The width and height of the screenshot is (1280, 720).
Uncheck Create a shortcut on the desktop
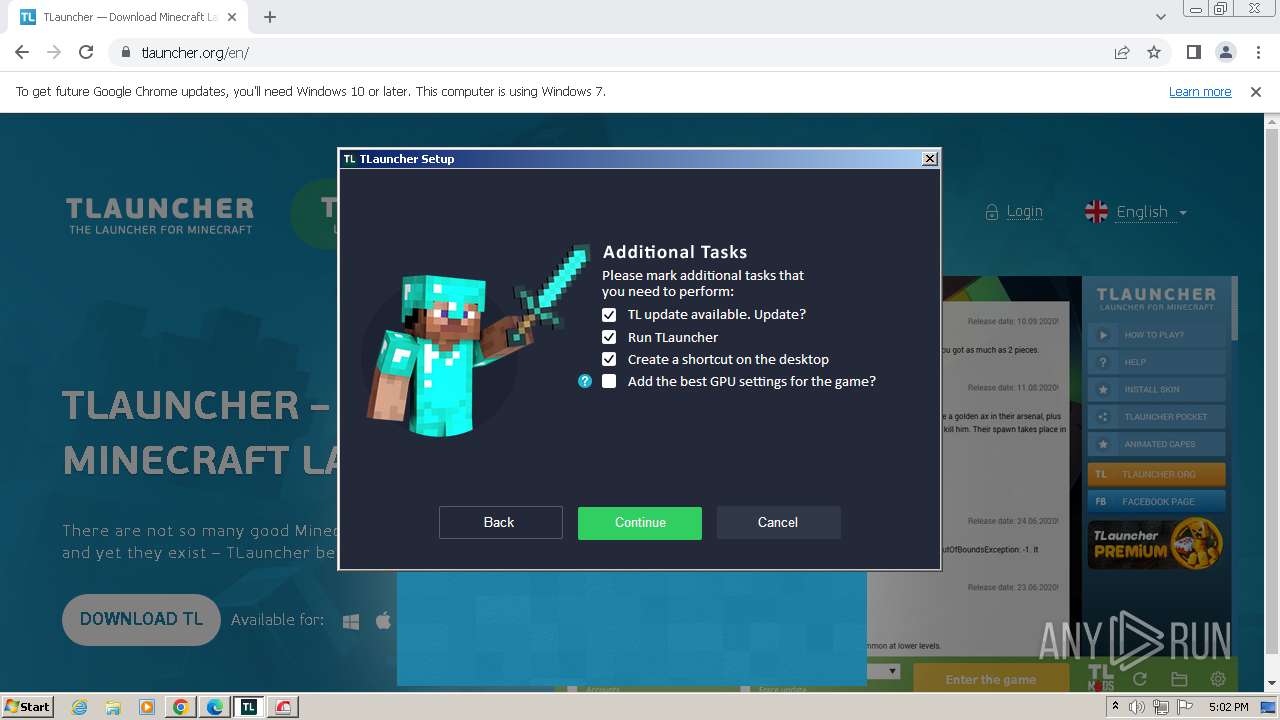(609, 359)
